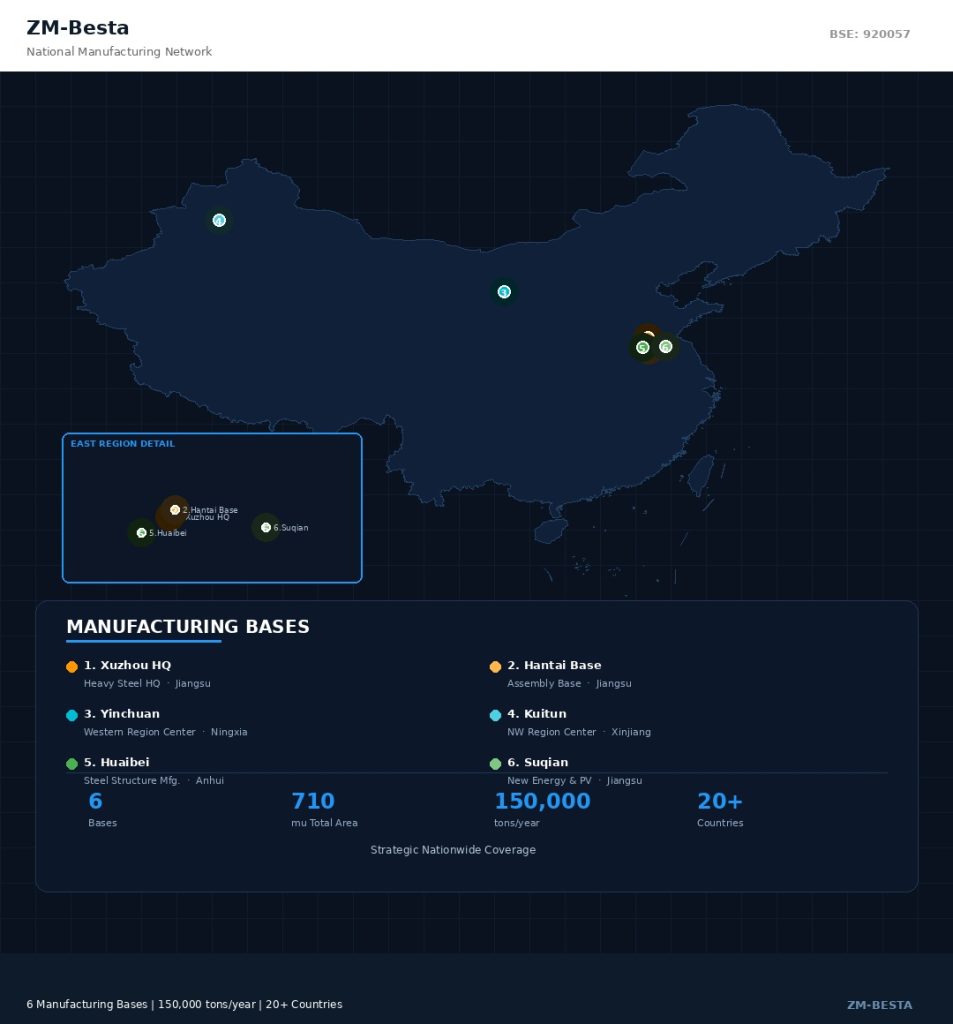
Task: Click 'Assembly Base · Jiangsu' description
Action: click(570, 684)
